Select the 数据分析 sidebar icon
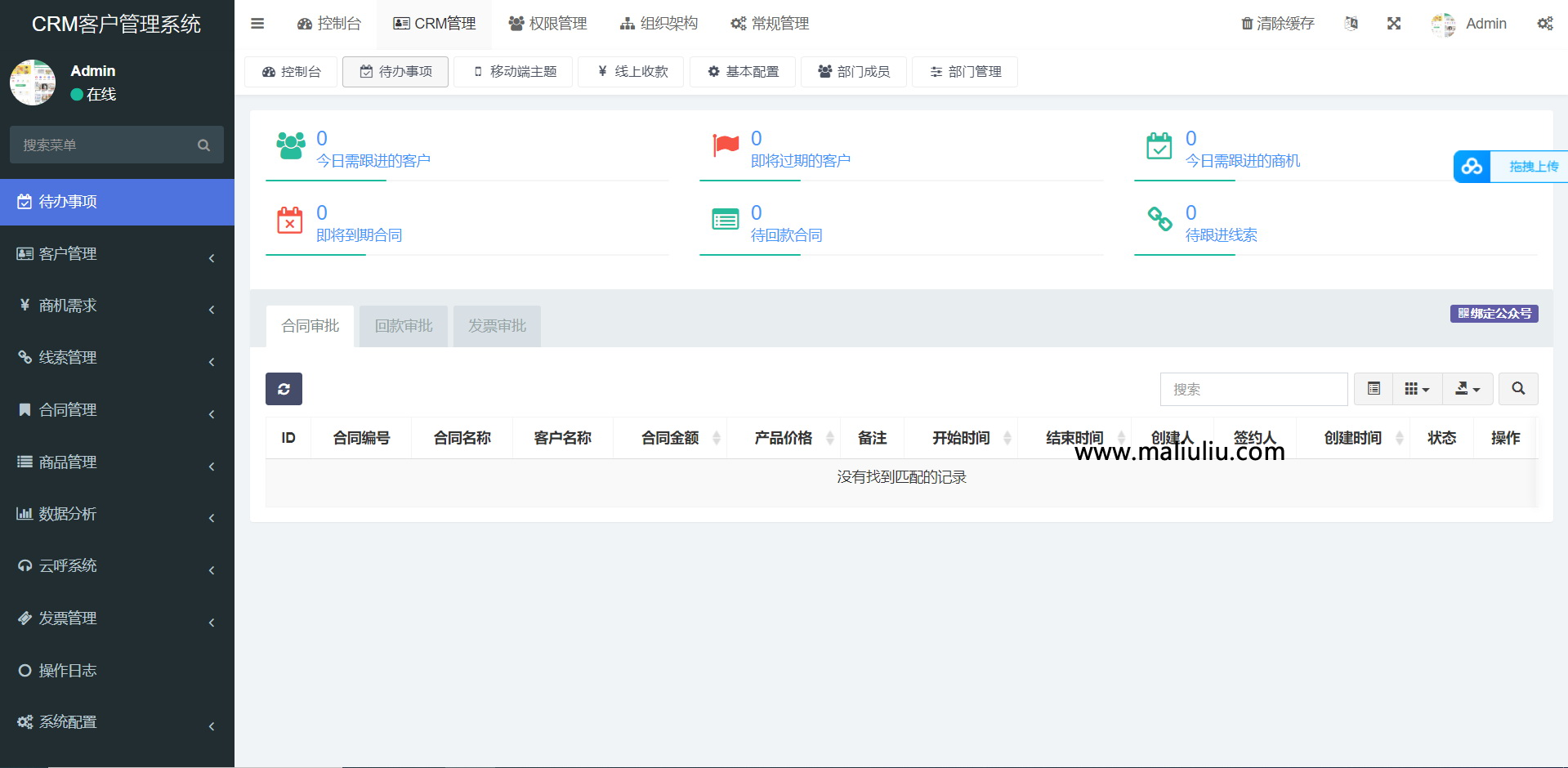 [x=25, y=514]
